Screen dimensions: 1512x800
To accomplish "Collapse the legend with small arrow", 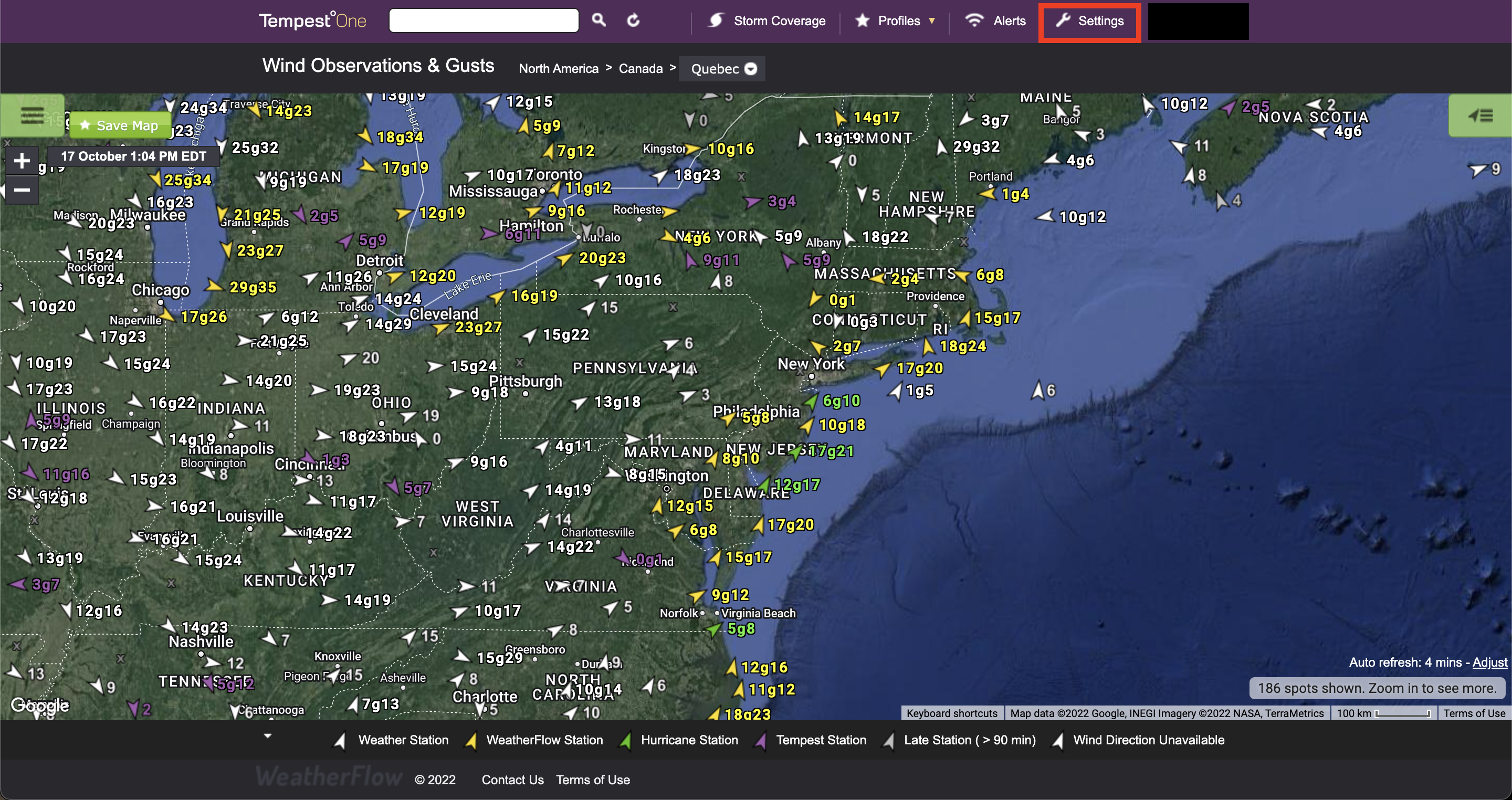I will click(268, 735).
